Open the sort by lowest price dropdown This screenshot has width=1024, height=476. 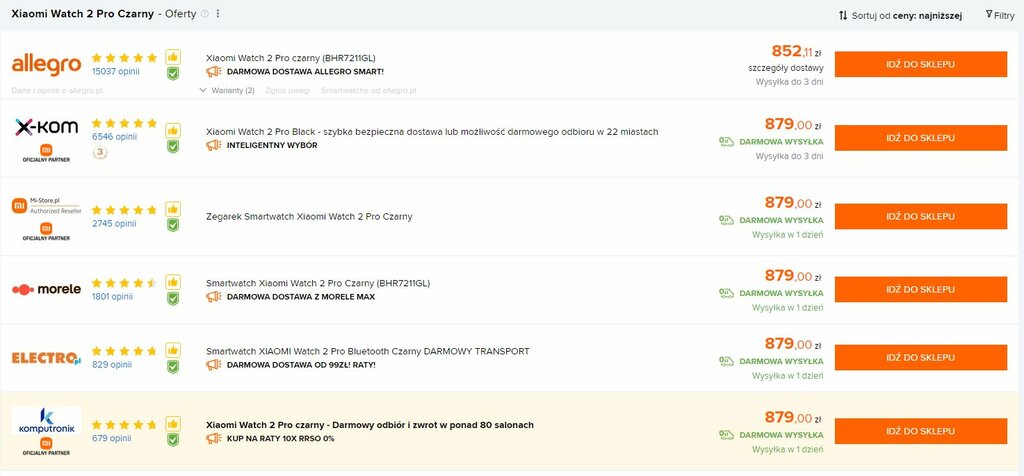901,16
